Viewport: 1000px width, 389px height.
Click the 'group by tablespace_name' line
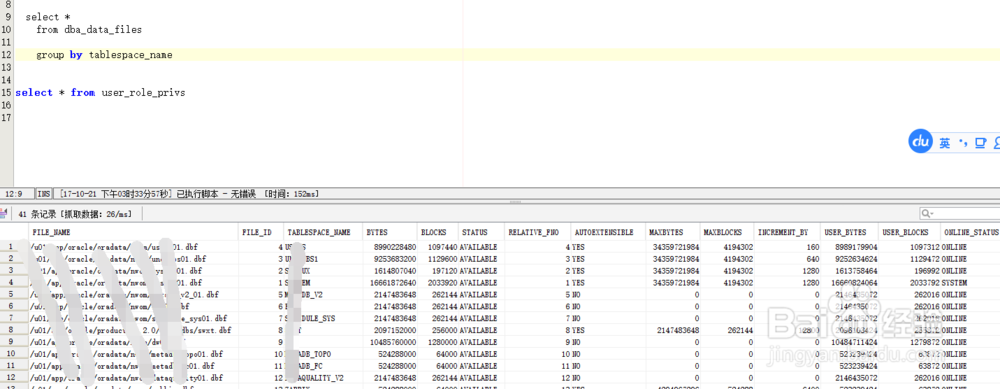point(104,55)
